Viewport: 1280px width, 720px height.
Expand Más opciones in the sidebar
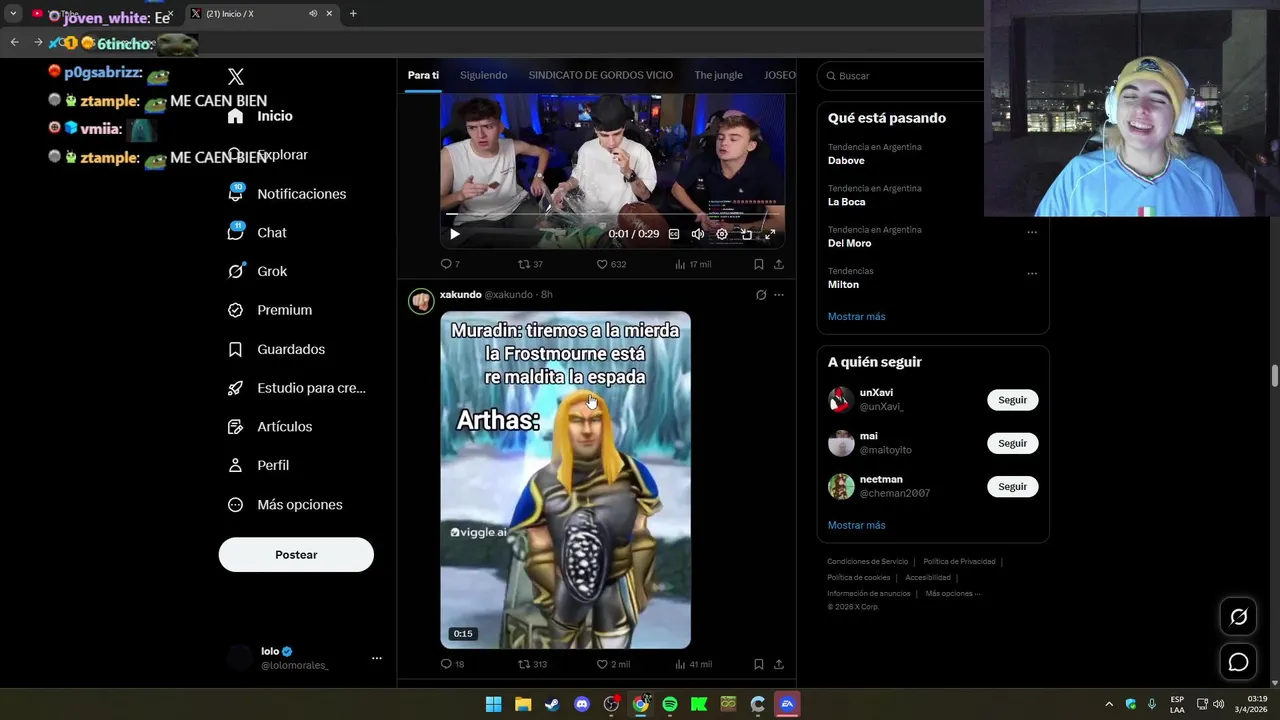tap(285, 505)
